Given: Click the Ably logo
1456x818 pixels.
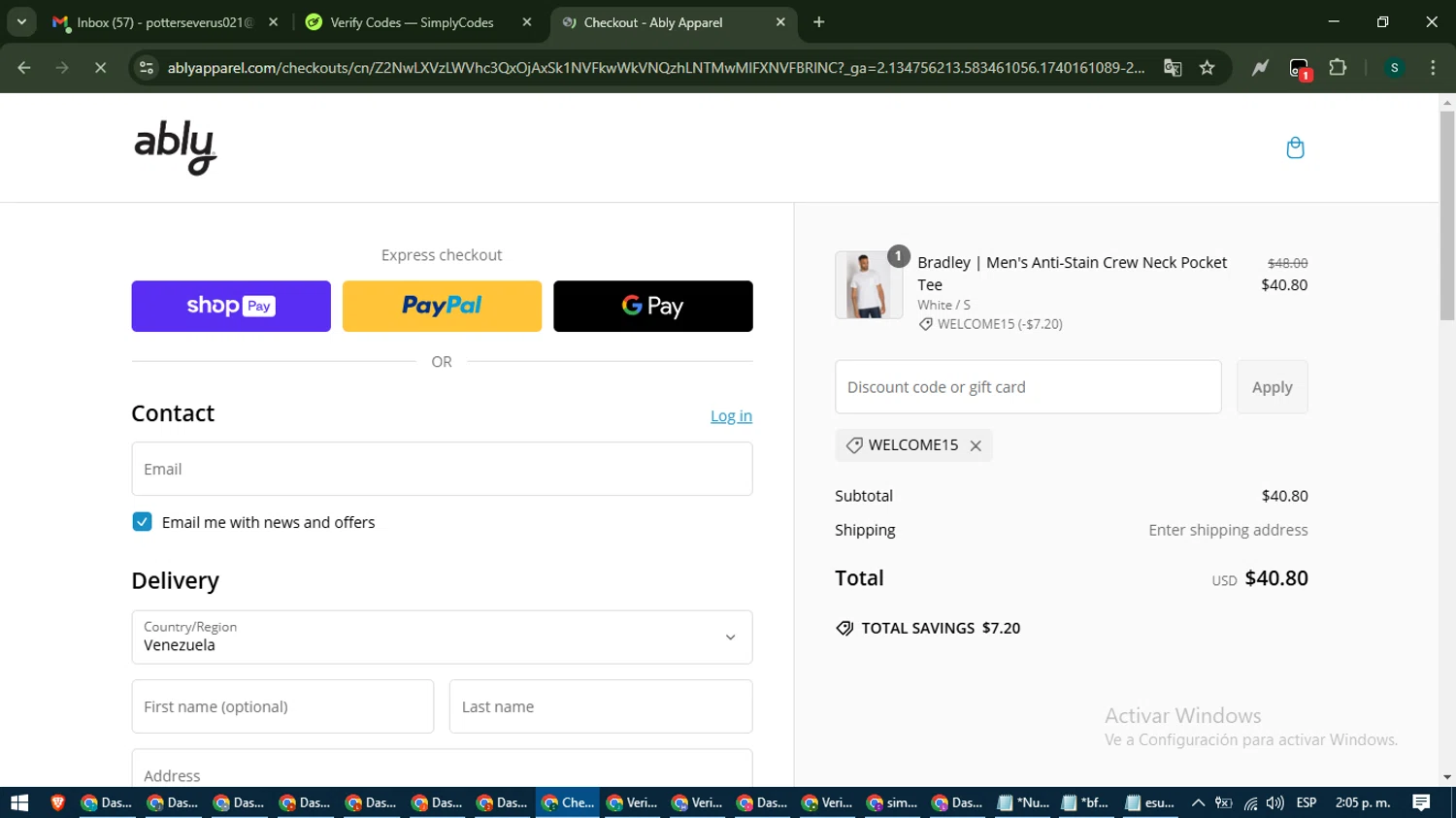Looking at the screenshot, I should point(176,147).
